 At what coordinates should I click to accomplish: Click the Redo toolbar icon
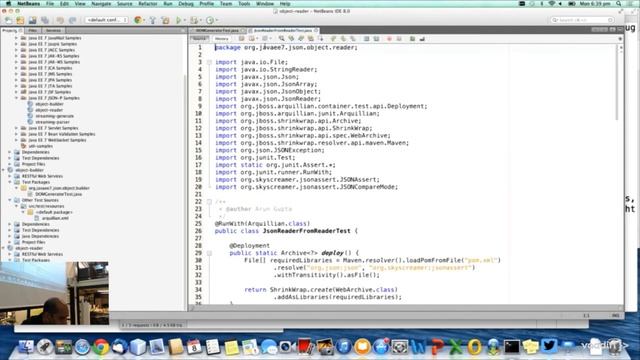pos(72,20)
